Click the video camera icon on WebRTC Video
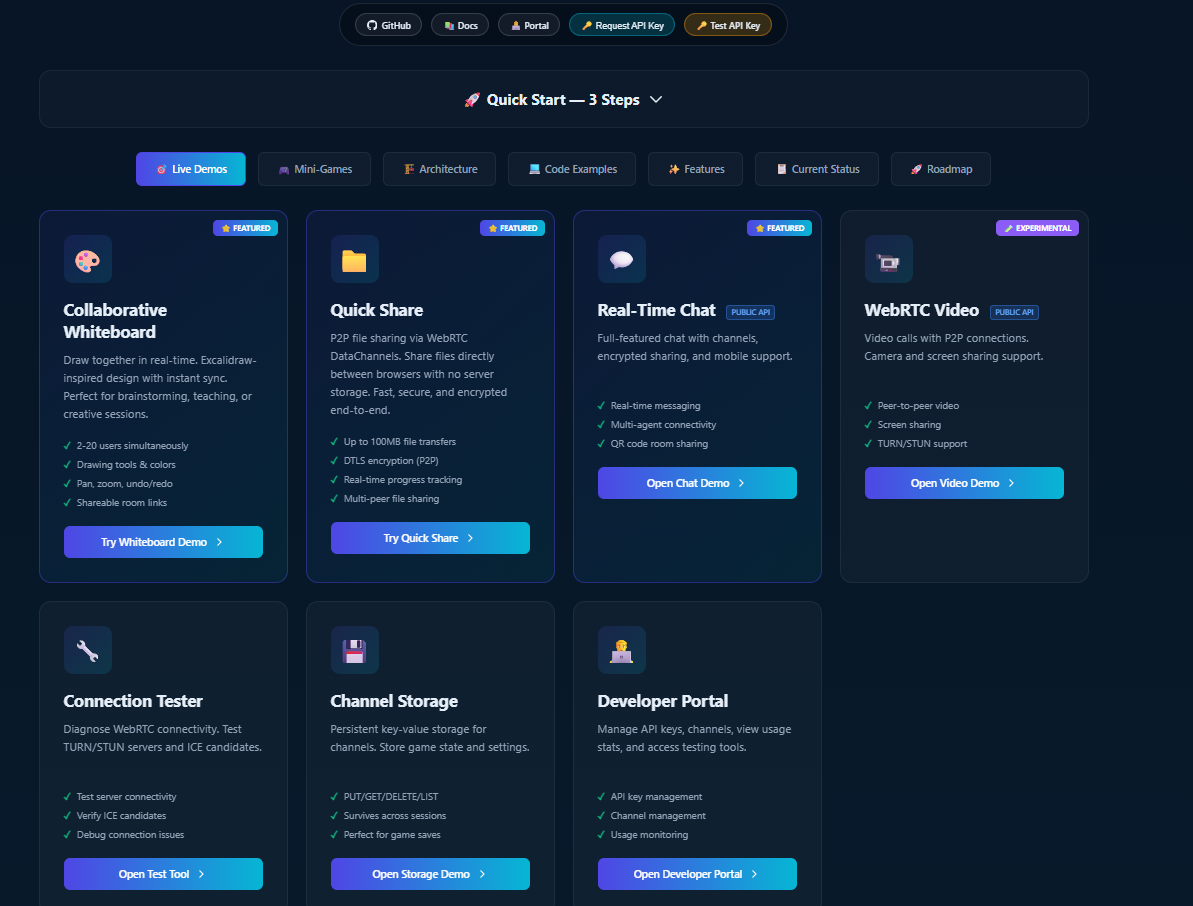Image resolution: width=1193 pixels, height=906 pixels. 888,258
